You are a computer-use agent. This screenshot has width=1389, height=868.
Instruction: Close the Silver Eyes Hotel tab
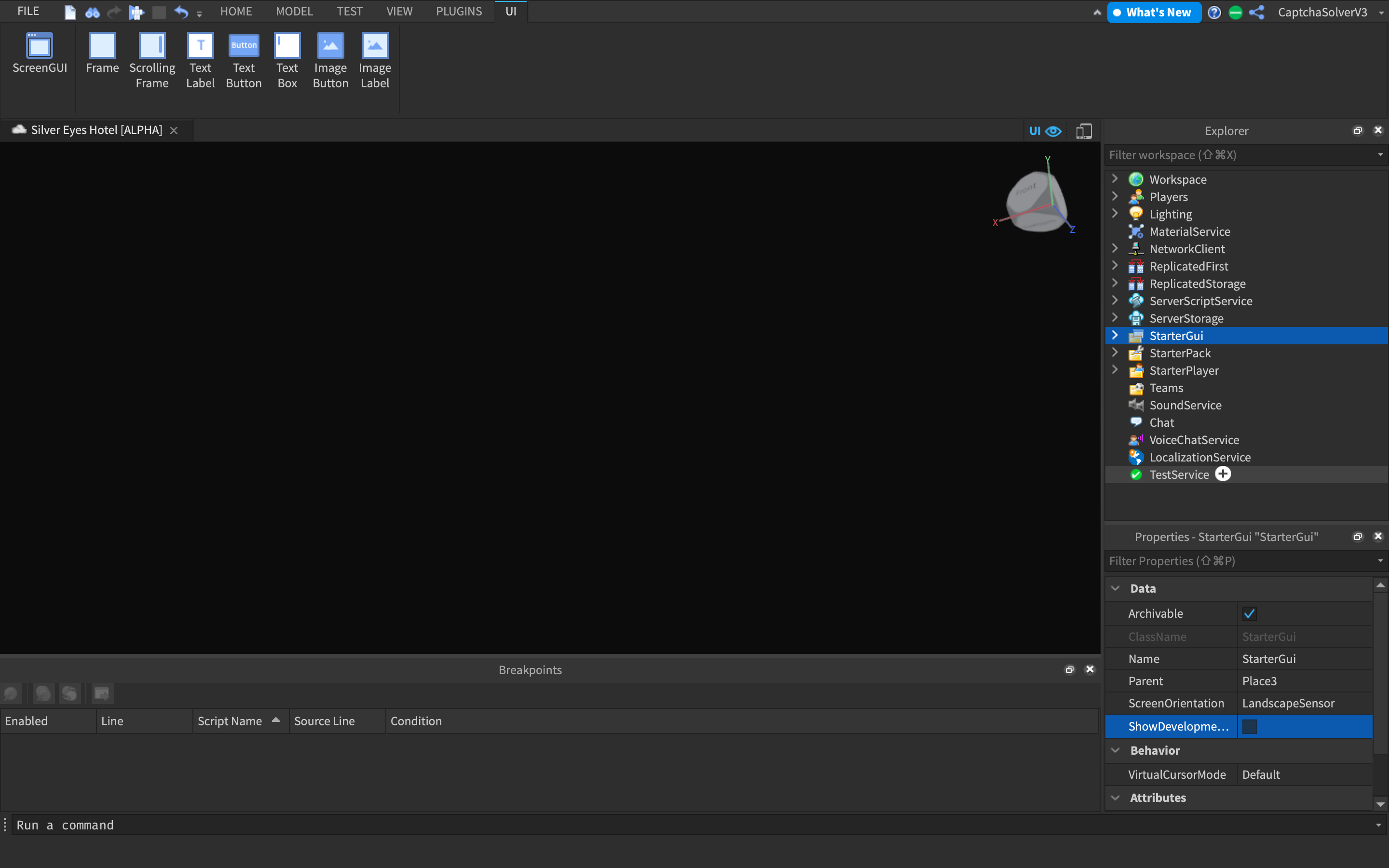point(174,131)
